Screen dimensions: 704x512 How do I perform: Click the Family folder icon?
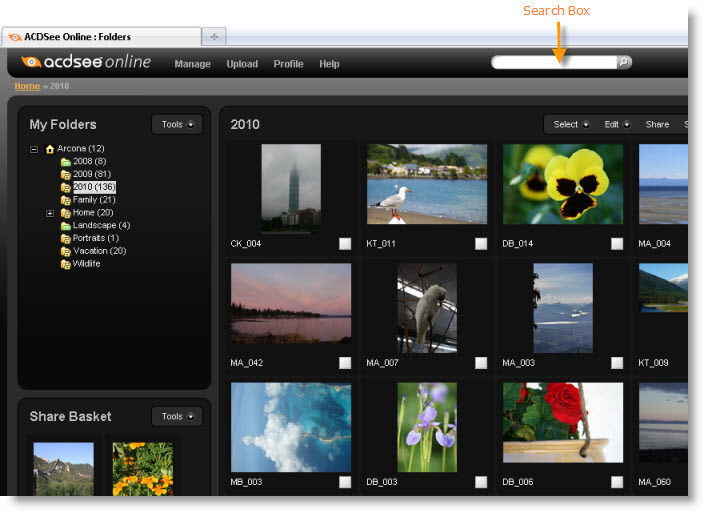tap(66, 200)
